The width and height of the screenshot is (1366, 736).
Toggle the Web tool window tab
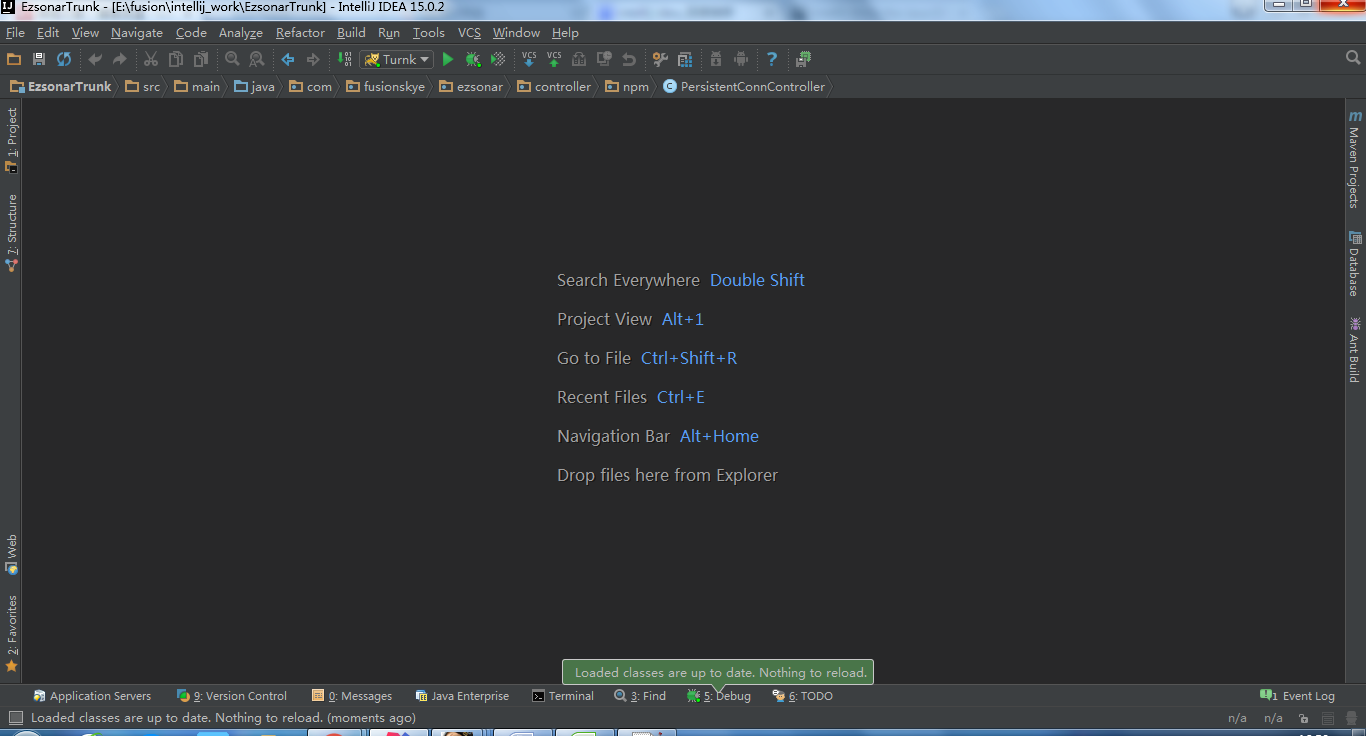tap(12, 554)
